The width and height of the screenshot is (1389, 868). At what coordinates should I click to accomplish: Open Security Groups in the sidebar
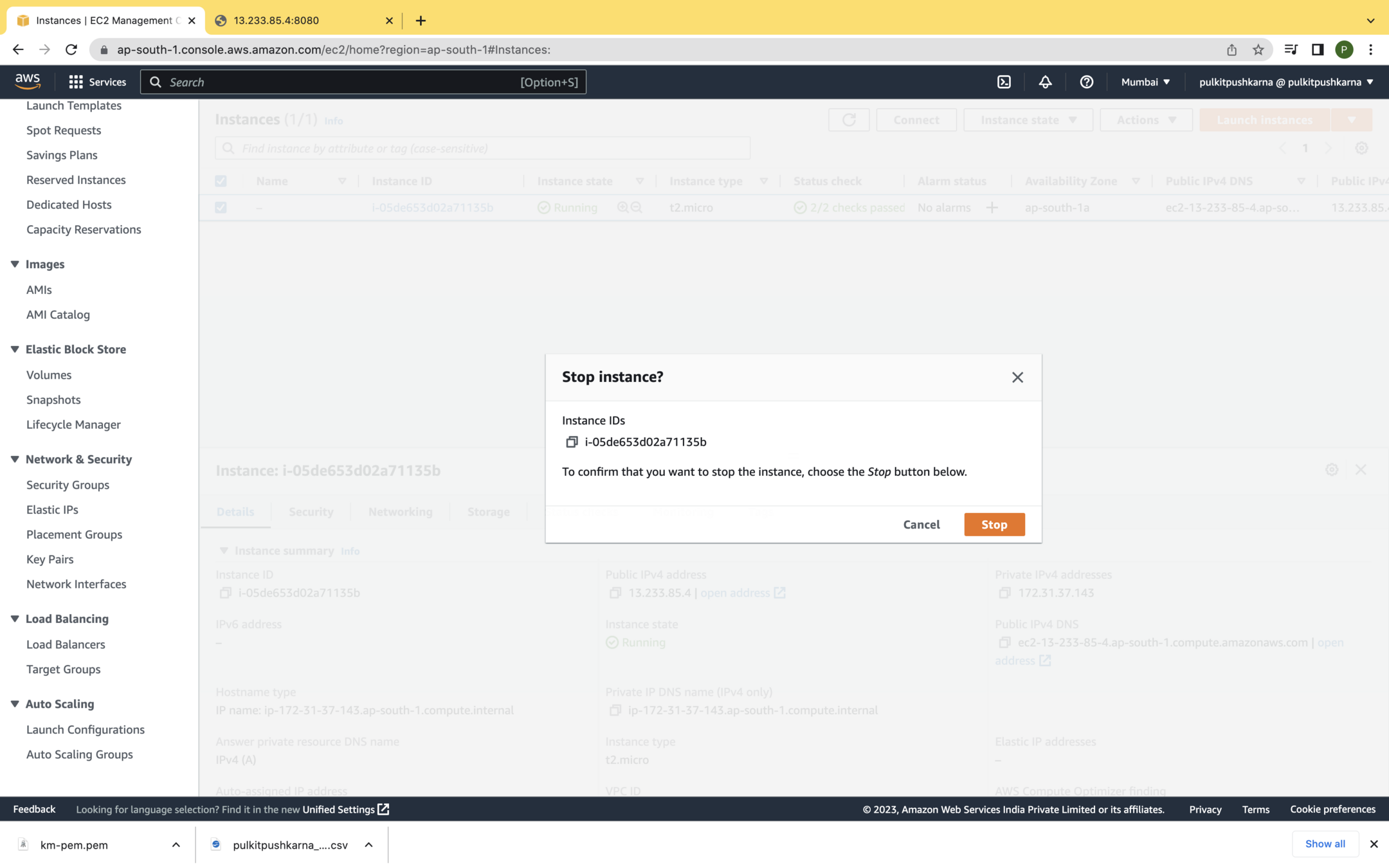click(68, 485)
